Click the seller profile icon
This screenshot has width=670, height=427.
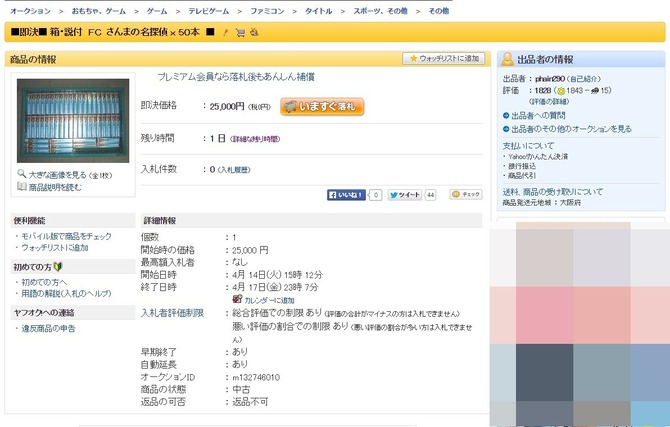pyautogui.click(x=507, y=59)
